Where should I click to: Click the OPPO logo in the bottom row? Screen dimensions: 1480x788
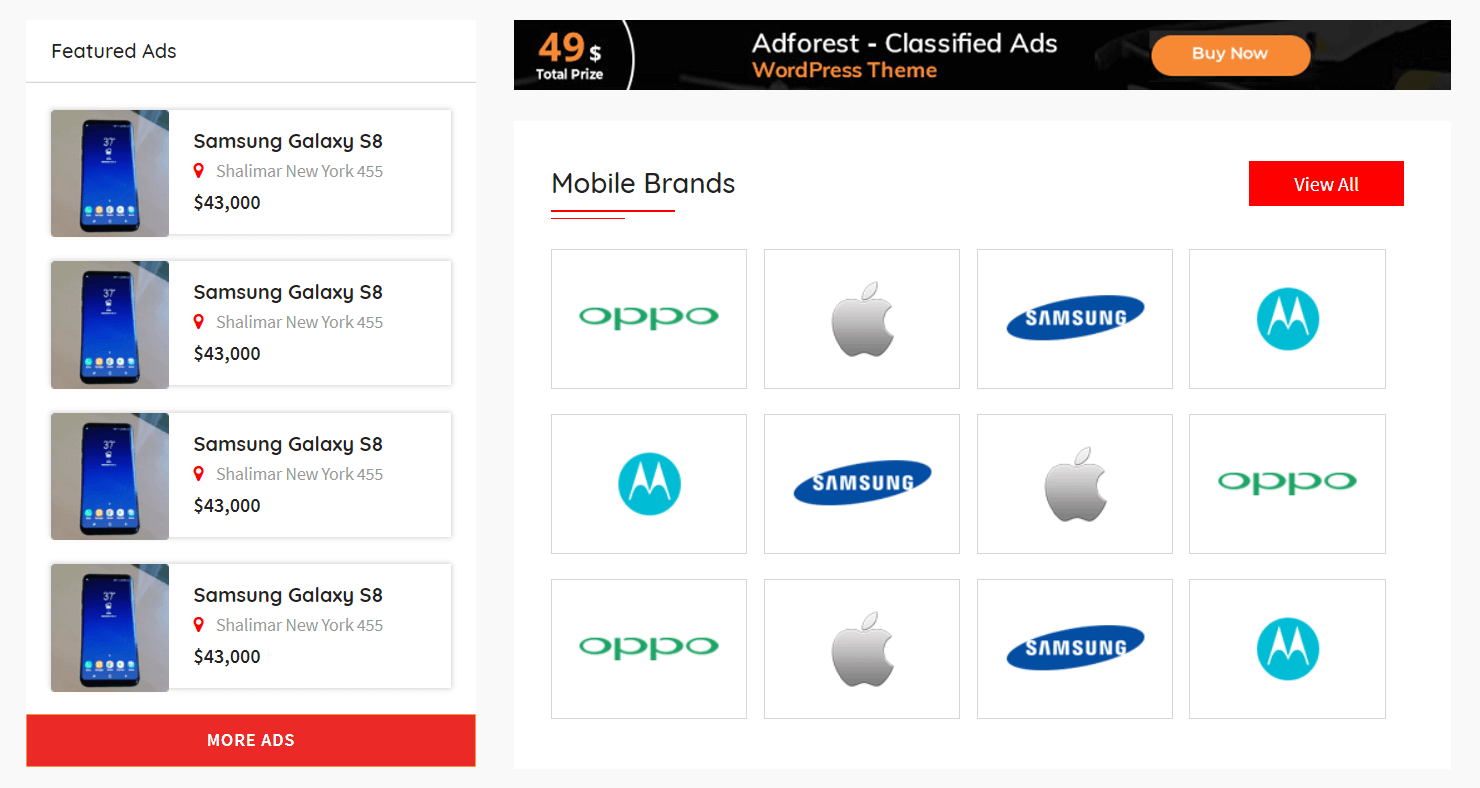coord(648,648)
